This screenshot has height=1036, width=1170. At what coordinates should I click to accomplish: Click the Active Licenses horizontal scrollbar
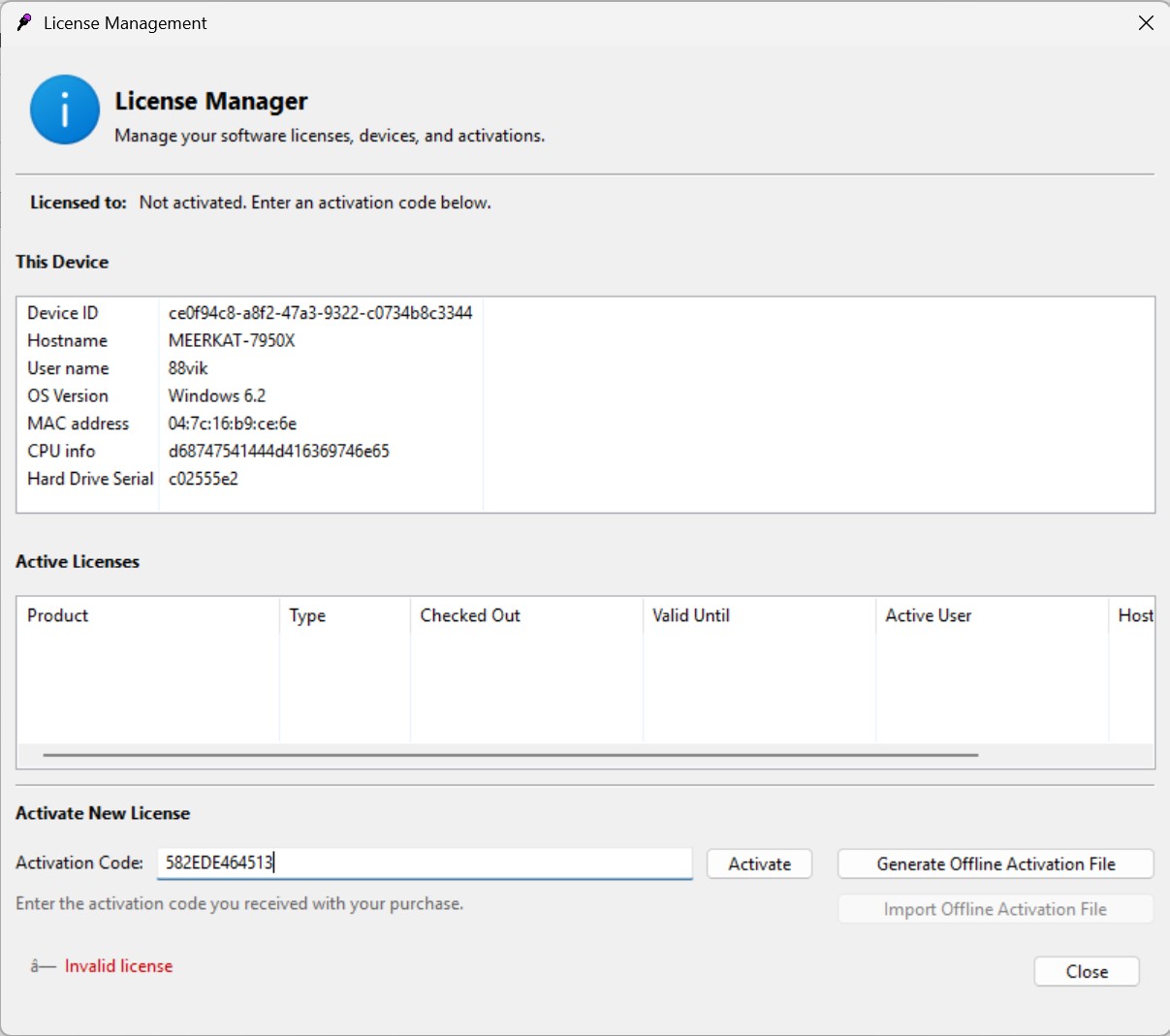tap(511, 754)
